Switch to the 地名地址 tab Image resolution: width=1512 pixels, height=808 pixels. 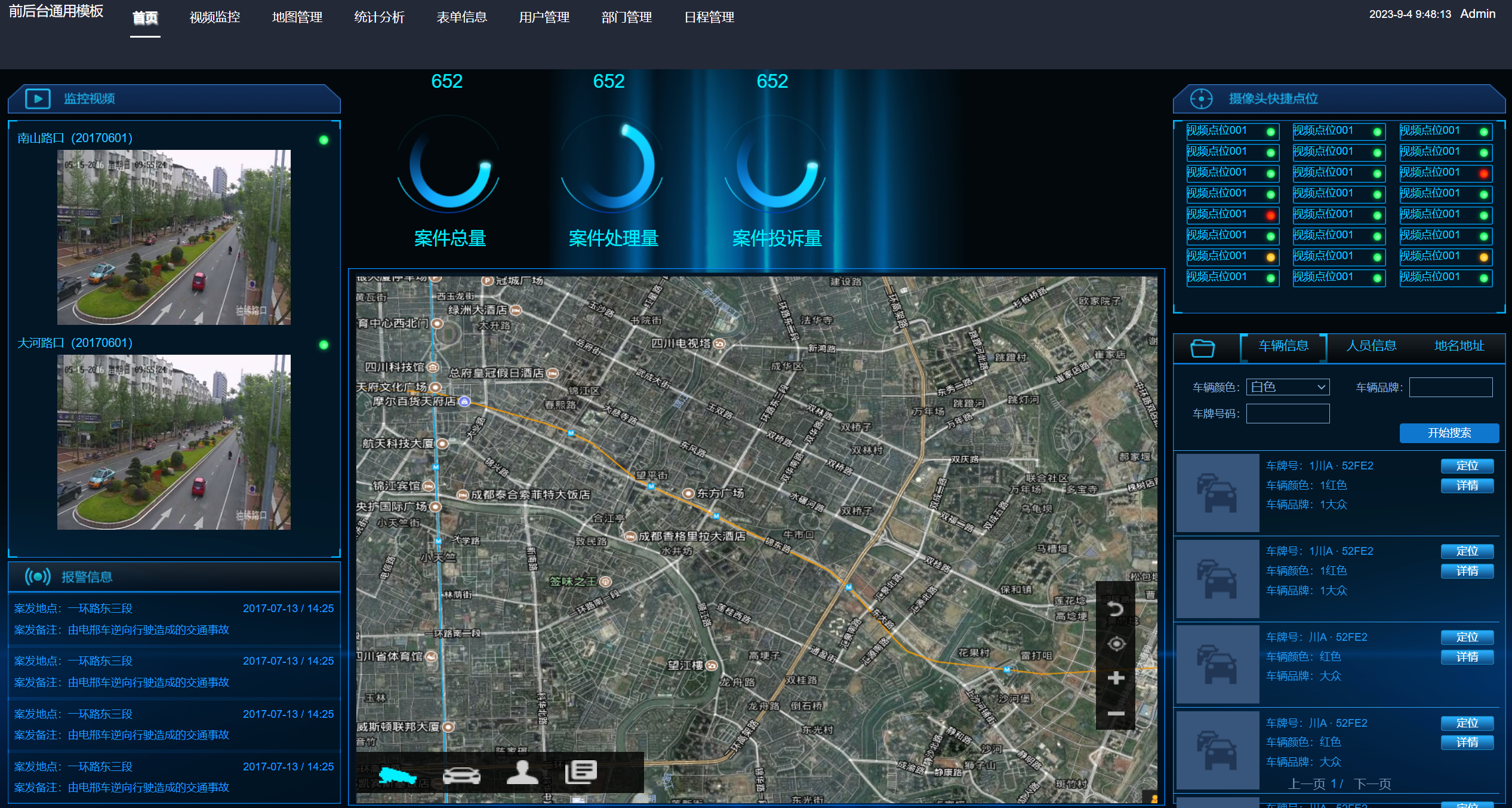click(x=1459, y=346)
